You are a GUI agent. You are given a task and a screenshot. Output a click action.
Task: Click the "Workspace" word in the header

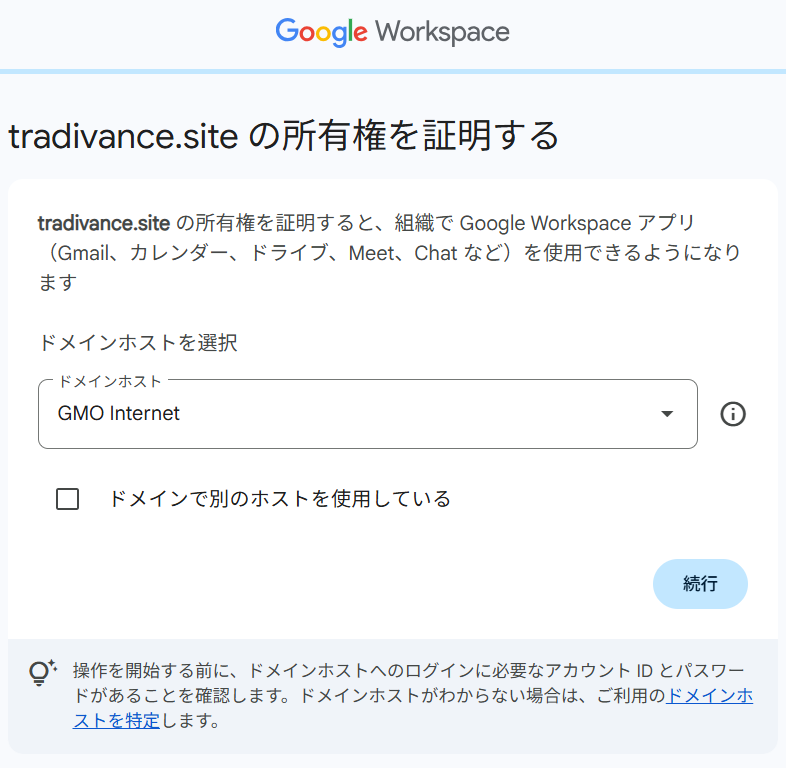click(x=442, y=32)
